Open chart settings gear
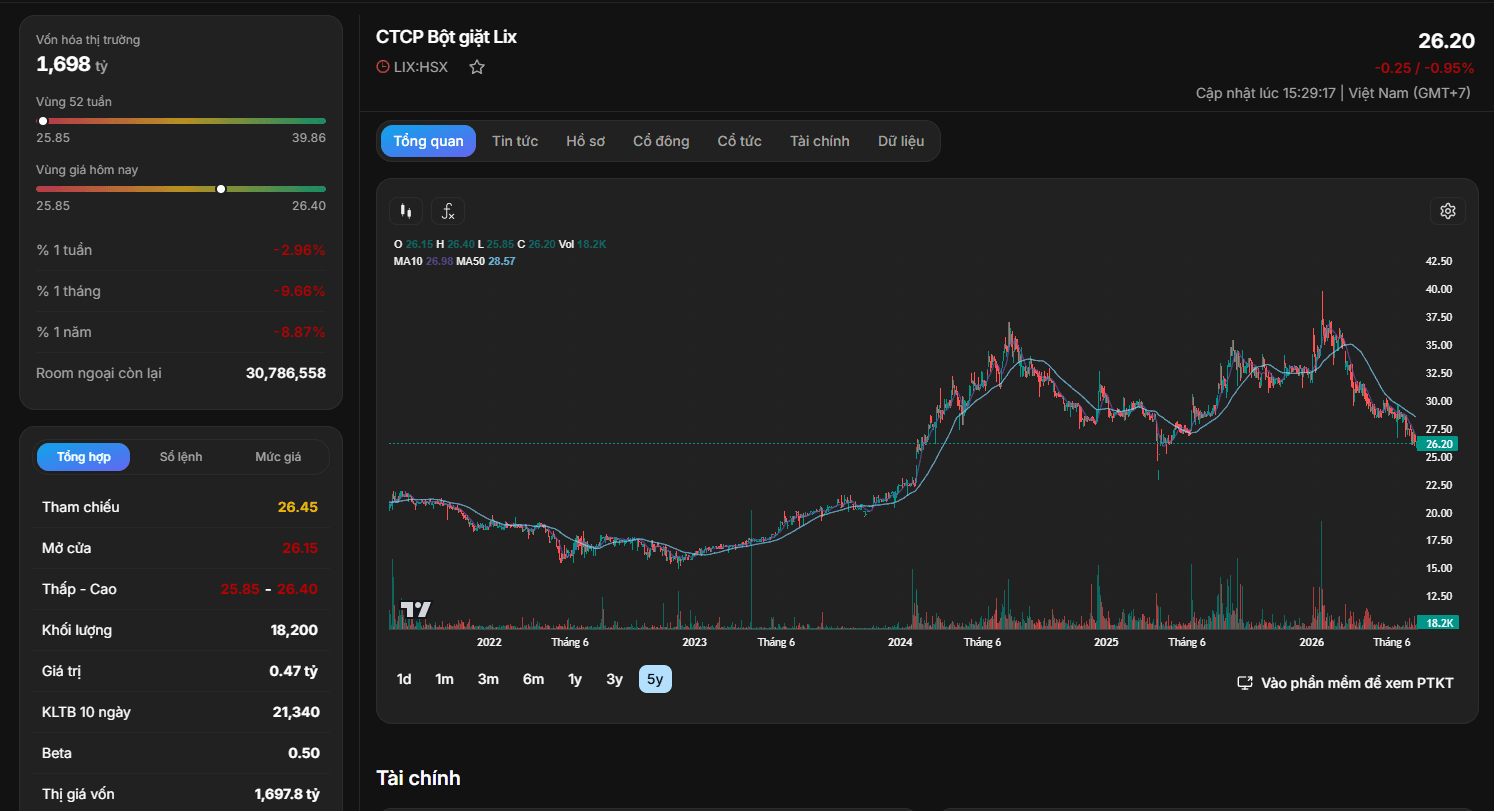Screen dimensions: 1494x811 [x=1447, y=211]
